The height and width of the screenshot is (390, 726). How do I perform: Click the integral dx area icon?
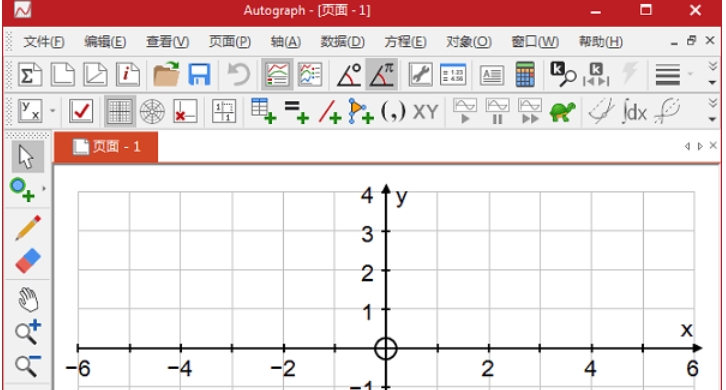tap(634, 111)
